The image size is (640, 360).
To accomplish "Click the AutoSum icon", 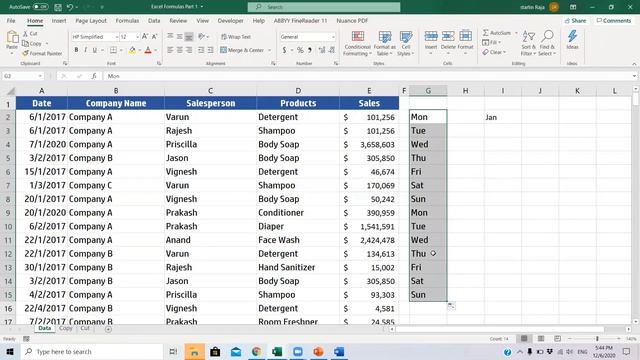I will (x=486, y=33).
